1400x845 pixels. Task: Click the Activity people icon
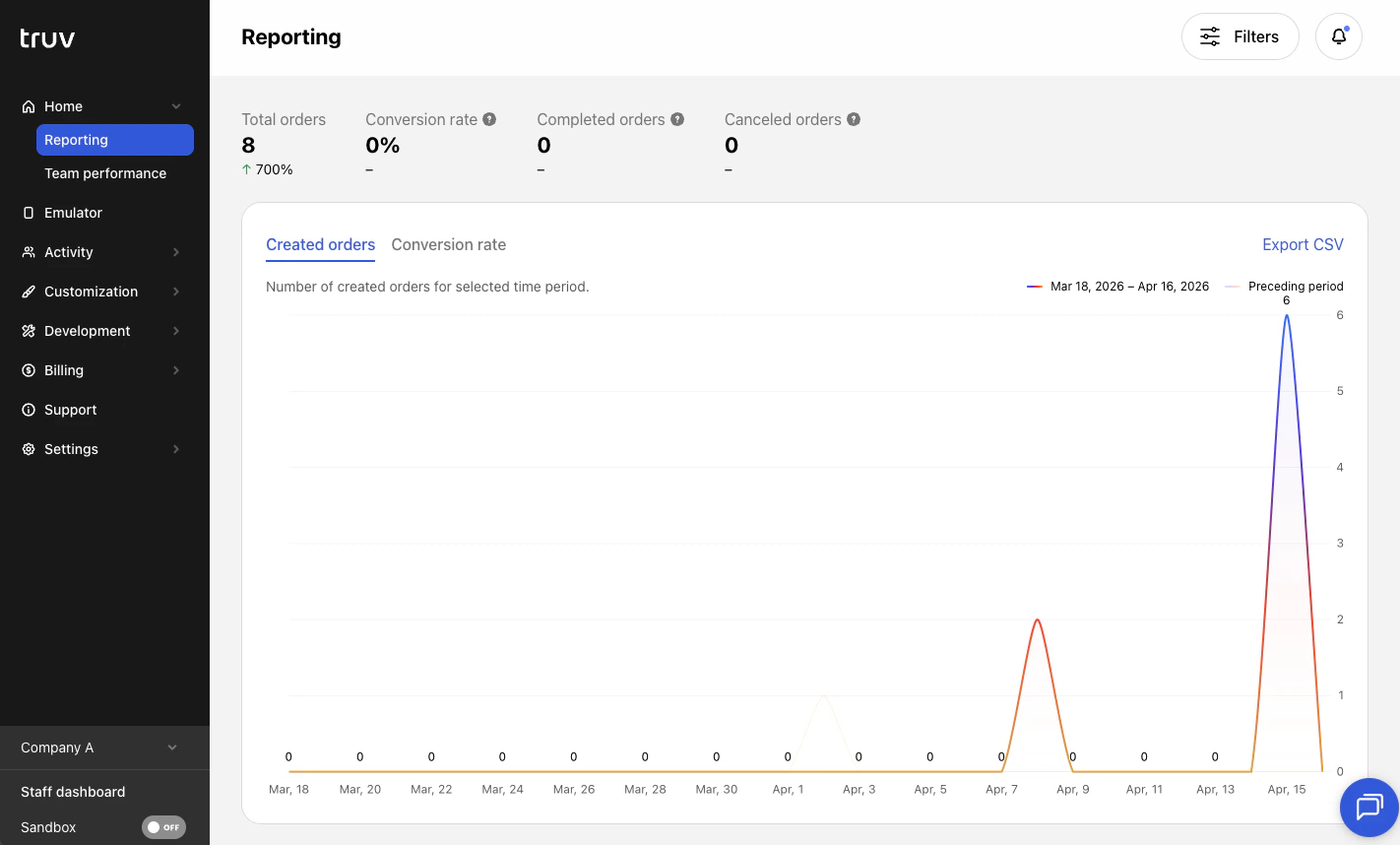[29, 252]
